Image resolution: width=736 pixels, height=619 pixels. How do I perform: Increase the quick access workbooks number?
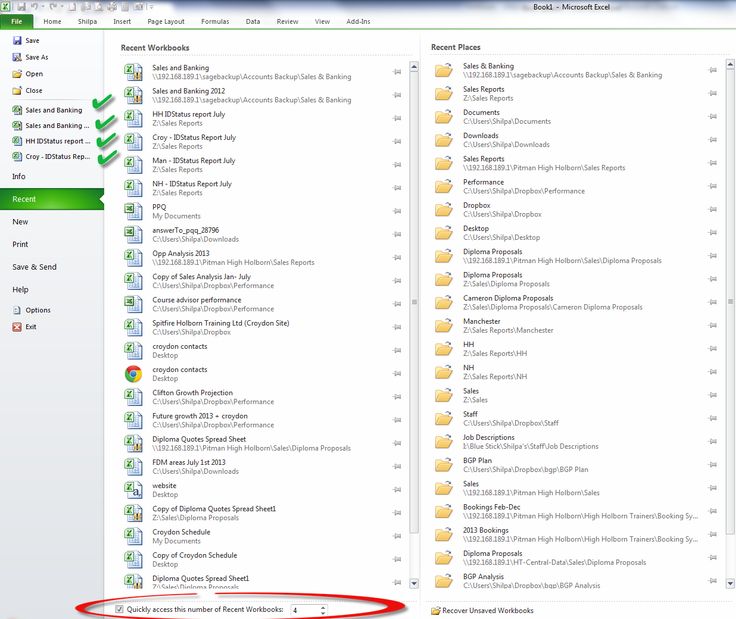tap(323, 607)
